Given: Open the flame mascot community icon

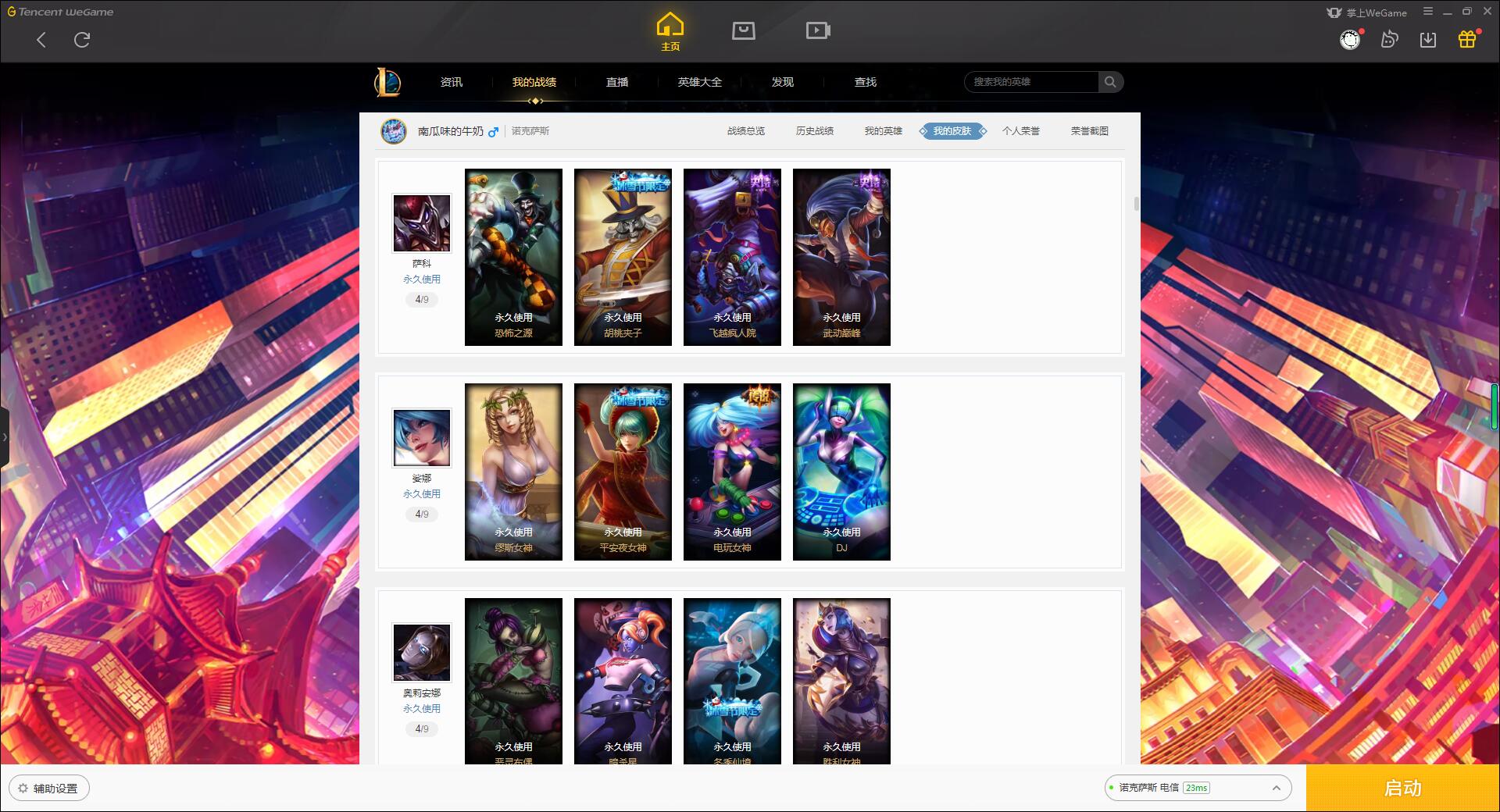Looking at the screenshot, I should pos(1389,39).
